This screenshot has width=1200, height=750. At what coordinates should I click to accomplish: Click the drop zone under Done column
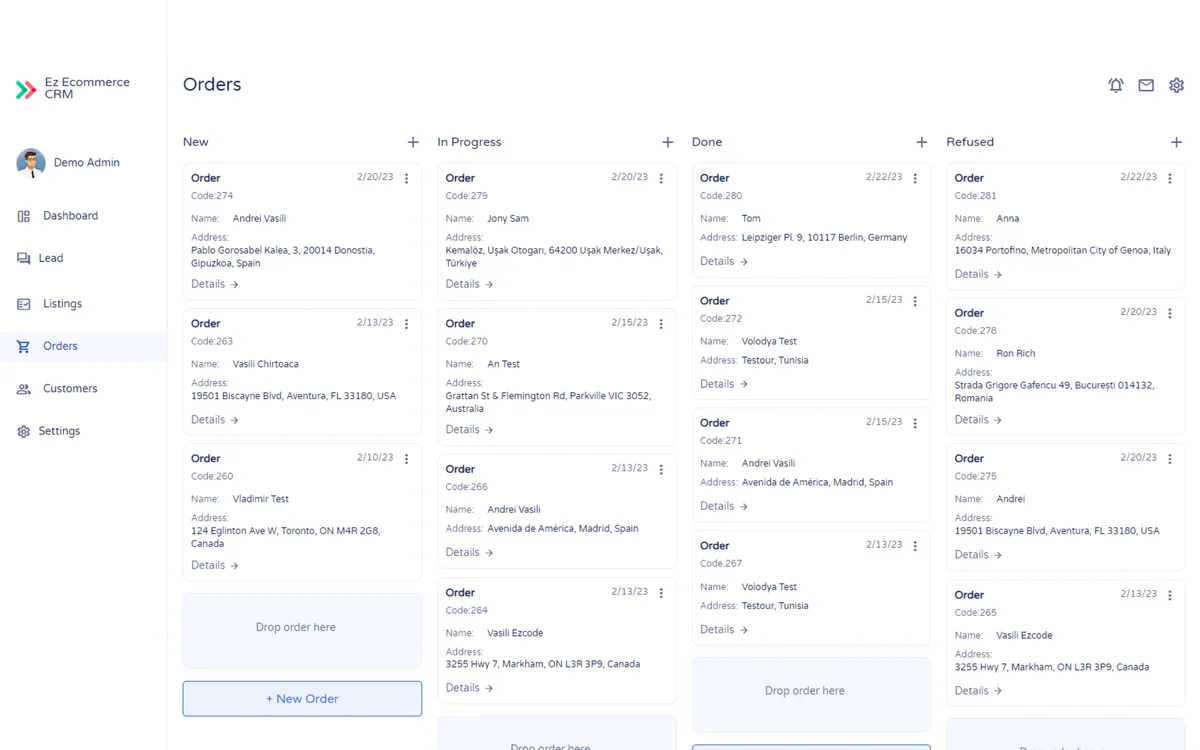click(811, 694)
